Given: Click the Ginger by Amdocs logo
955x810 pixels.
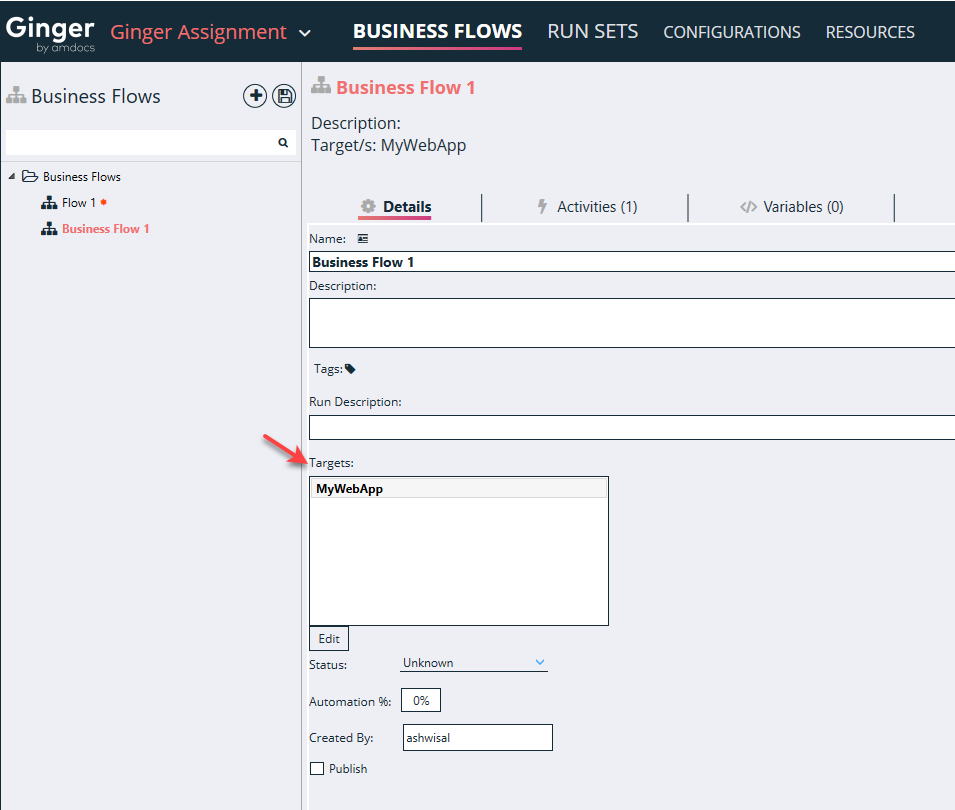Looking at the screenshot, I should (50, 31).
